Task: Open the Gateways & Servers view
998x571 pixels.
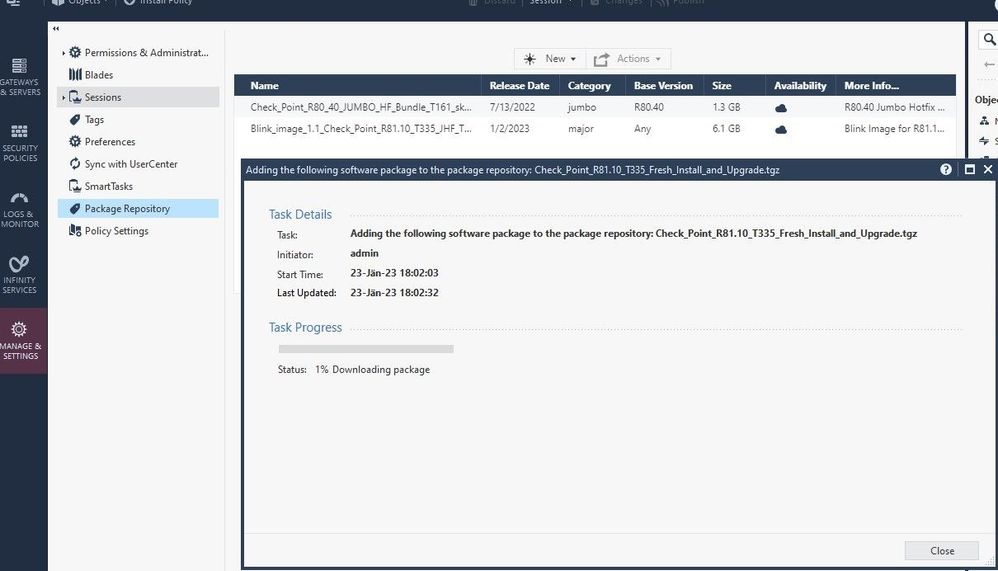Action: (x=20, y=77)
